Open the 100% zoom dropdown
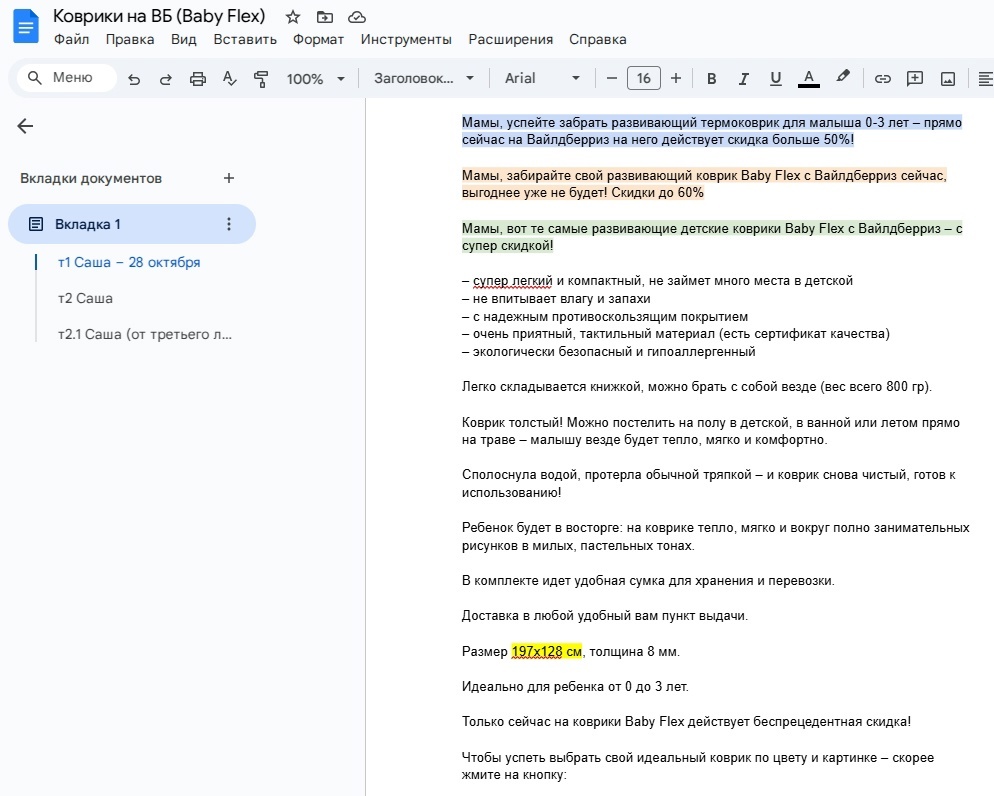Image resolution: width=994 pixels, height=796 pixels. [316, 79]
